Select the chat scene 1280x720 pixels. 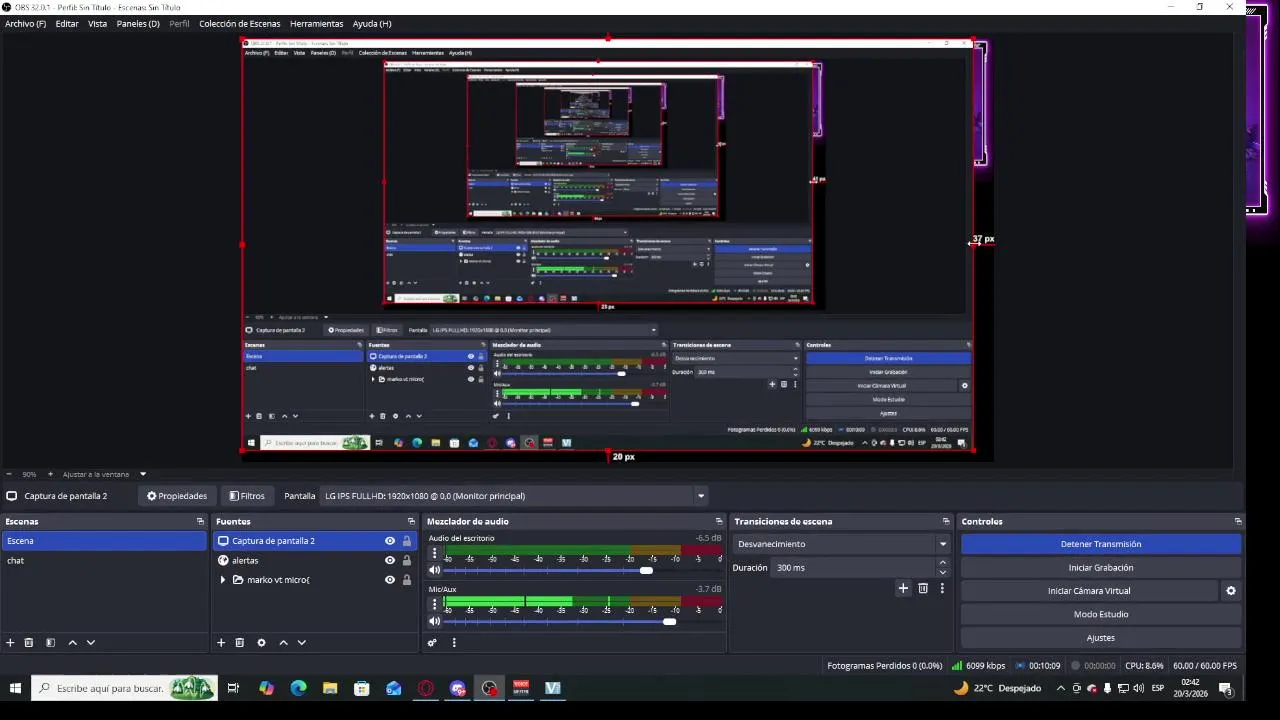point(104,560)
